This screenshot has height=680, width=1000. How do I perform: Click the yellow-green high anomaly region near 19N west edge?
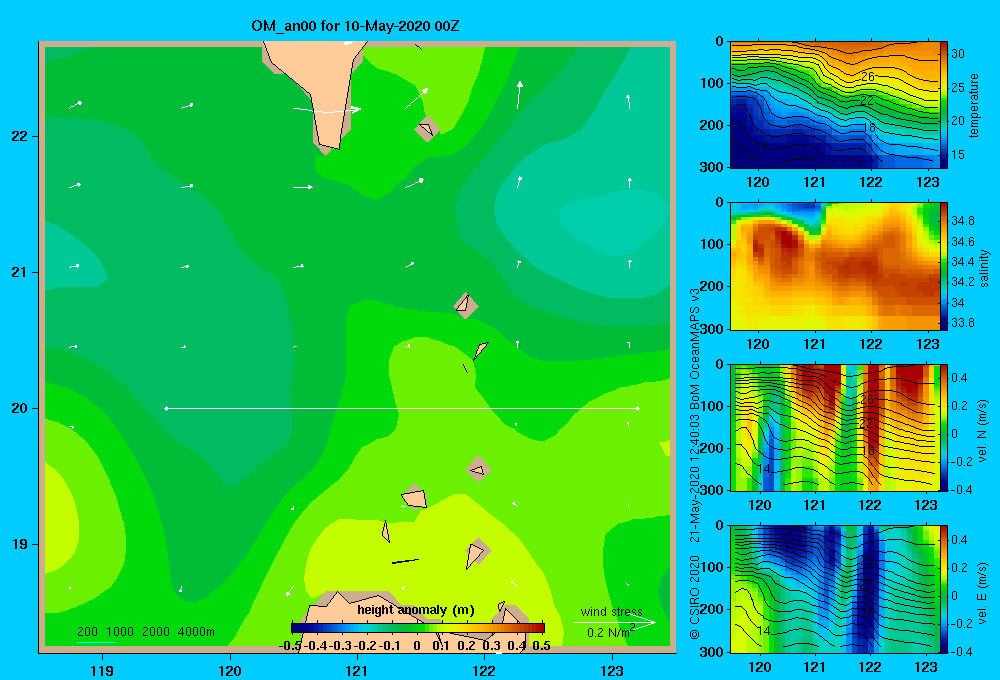tap(61, 520)
